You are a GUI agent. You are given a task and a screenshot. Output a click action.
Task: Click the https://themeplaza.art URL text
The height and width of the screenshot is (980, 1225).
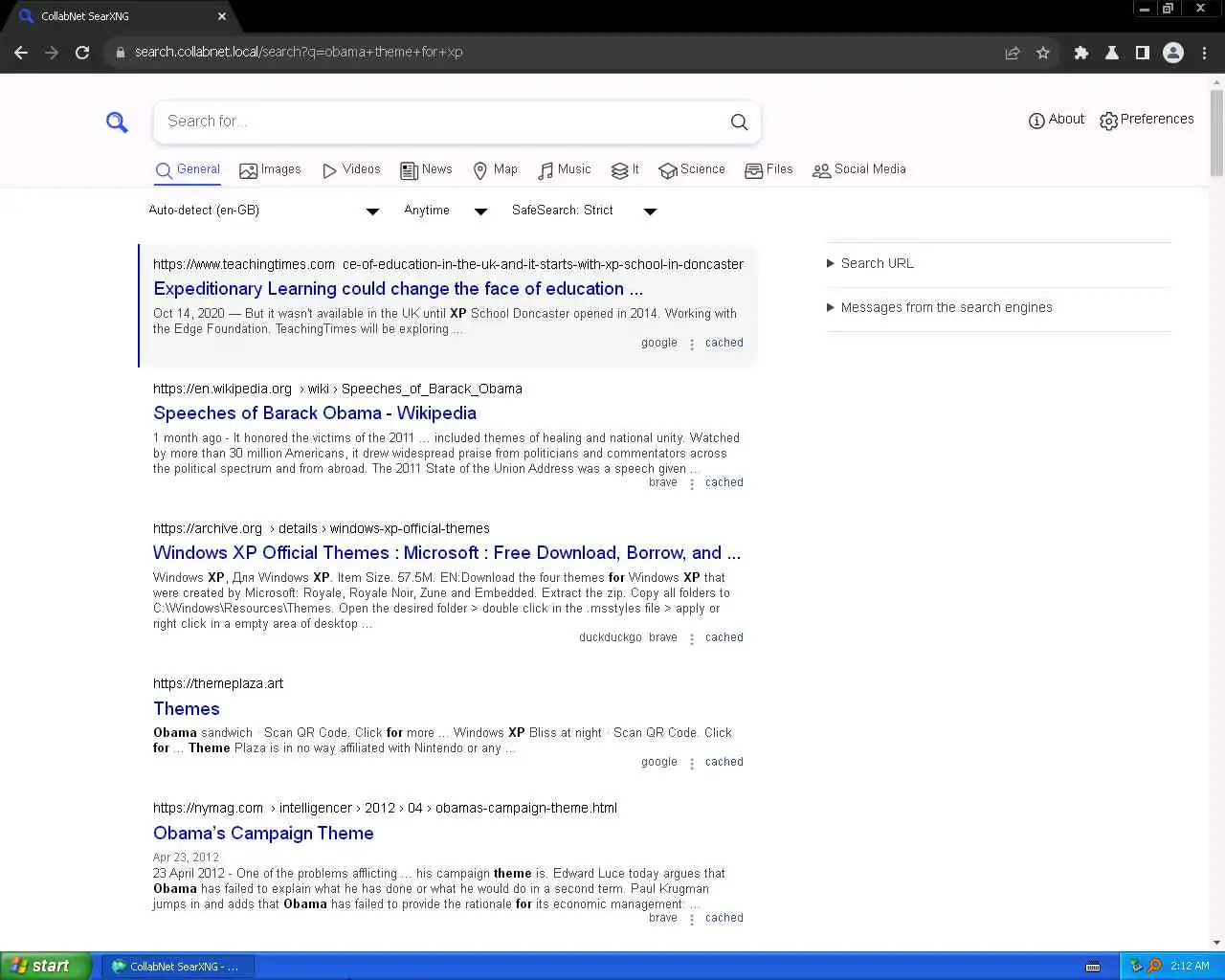coord(218,683)
